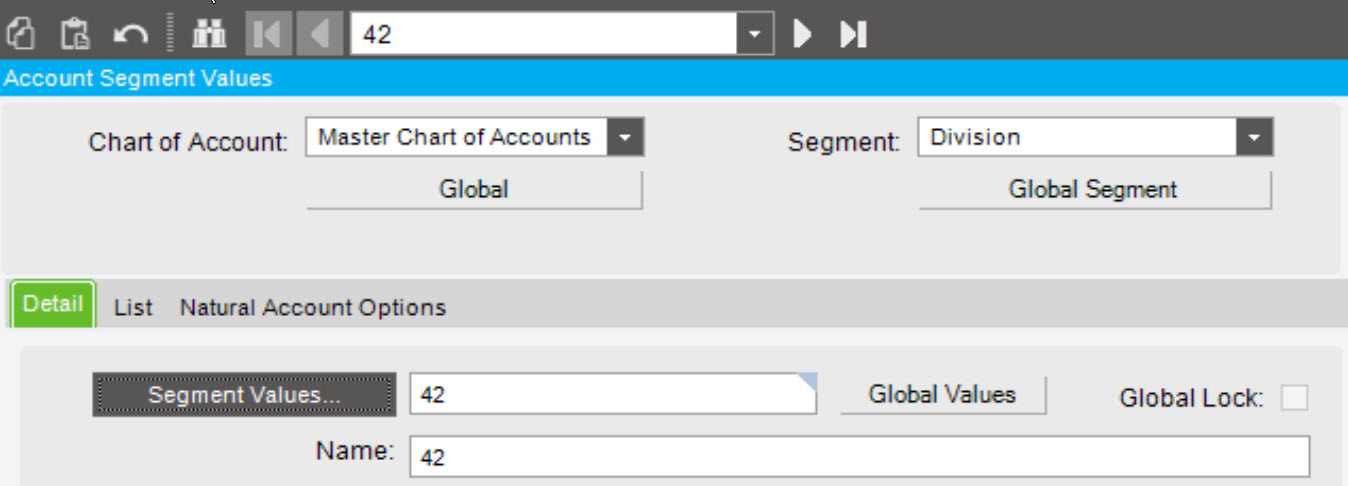
Task: Jump to the last record
Action: (x=853, y=34)
